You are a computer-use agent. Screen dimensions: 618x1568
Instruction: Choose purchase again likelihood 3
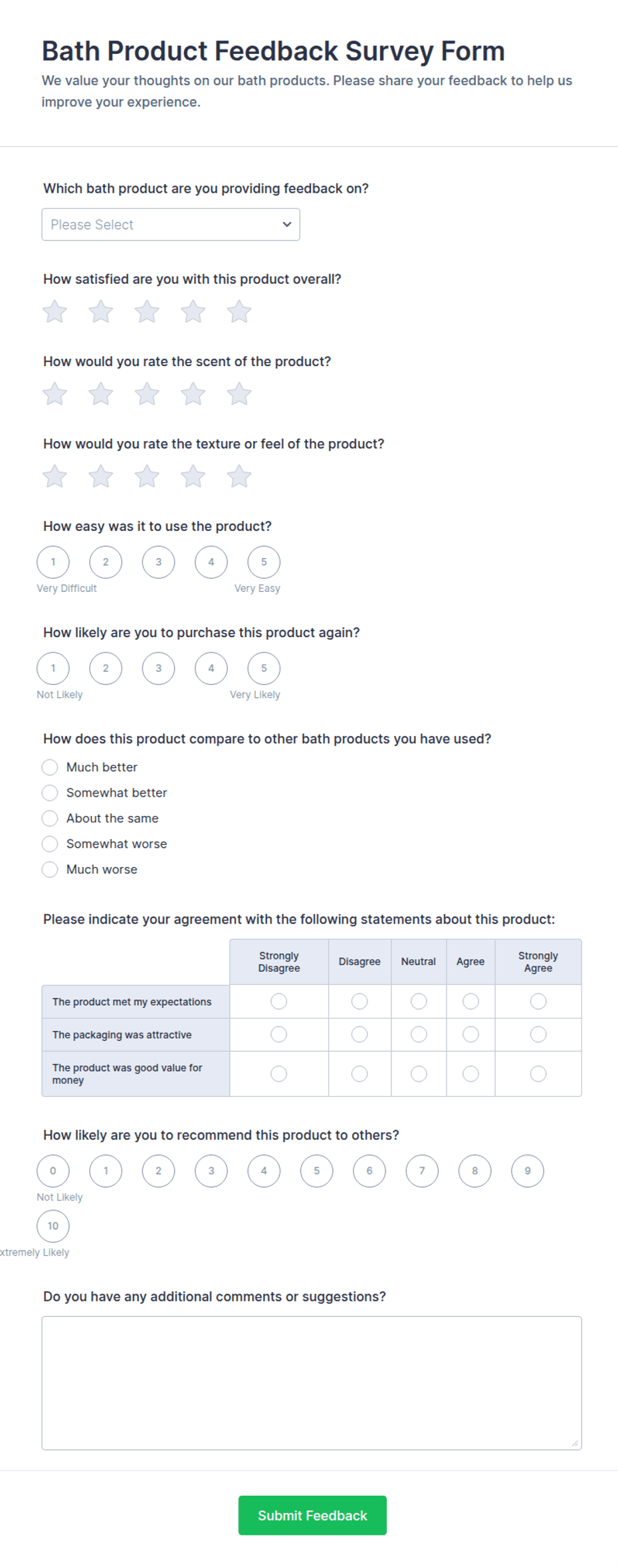click(x=158, y=668)
